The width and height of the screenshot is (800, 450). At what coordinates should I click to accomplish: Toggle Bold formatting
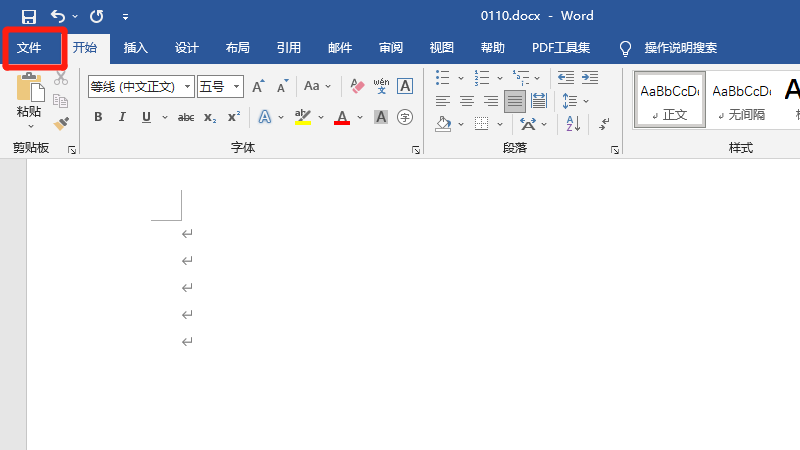pos(98,117)
